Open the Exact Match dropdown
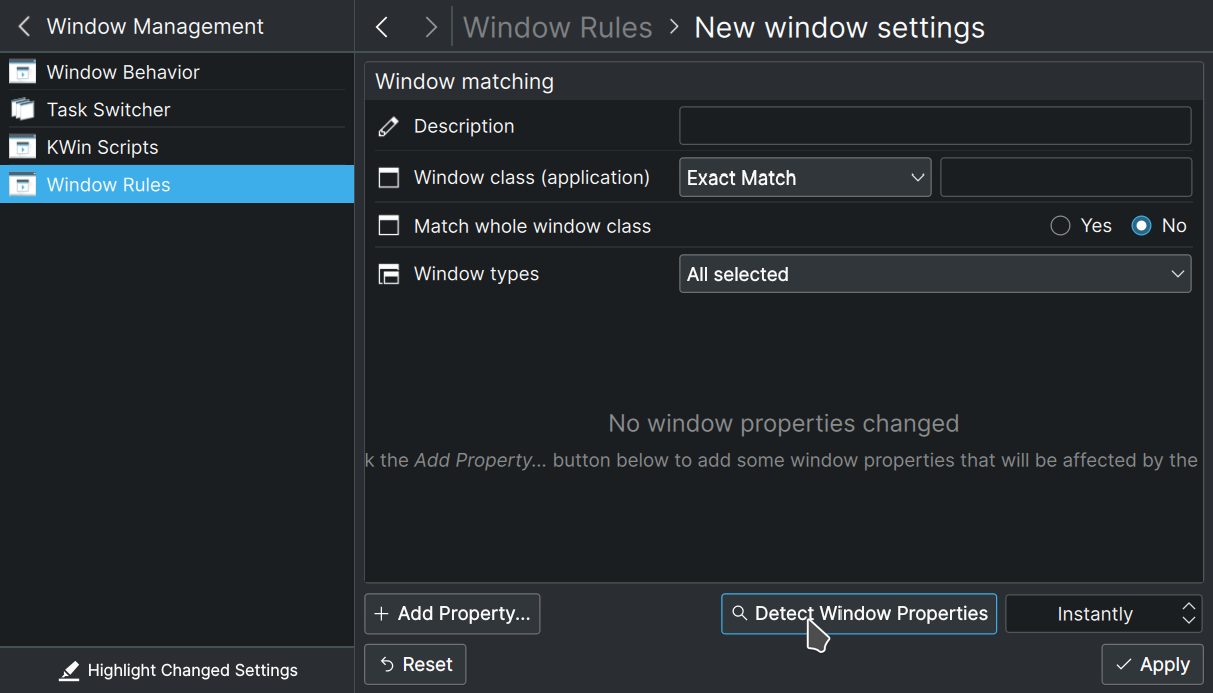This screenshot has width=1213, height=693. click(x=805, y=177)
